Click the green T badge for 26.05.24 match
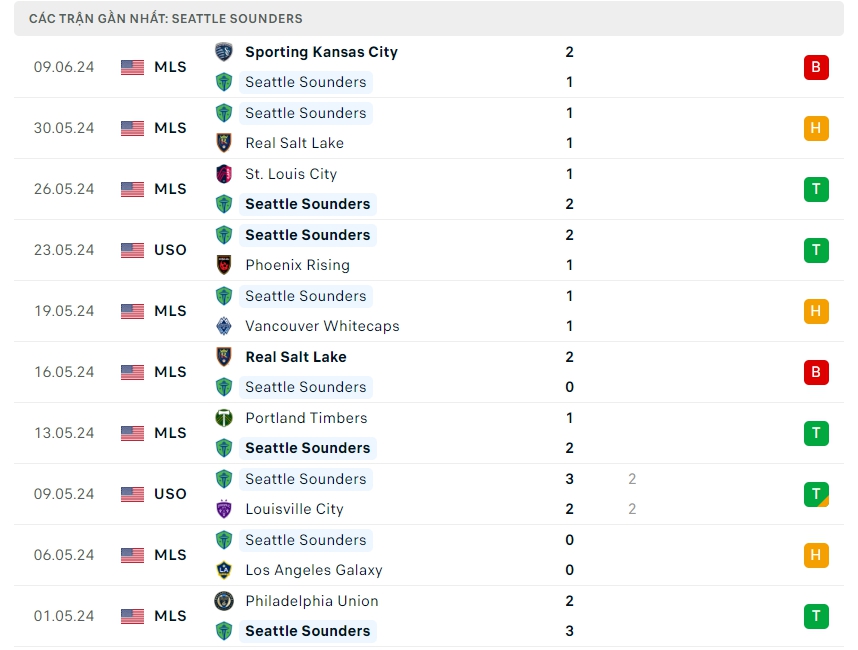This screenshot has width=858, height=650. 816,189
